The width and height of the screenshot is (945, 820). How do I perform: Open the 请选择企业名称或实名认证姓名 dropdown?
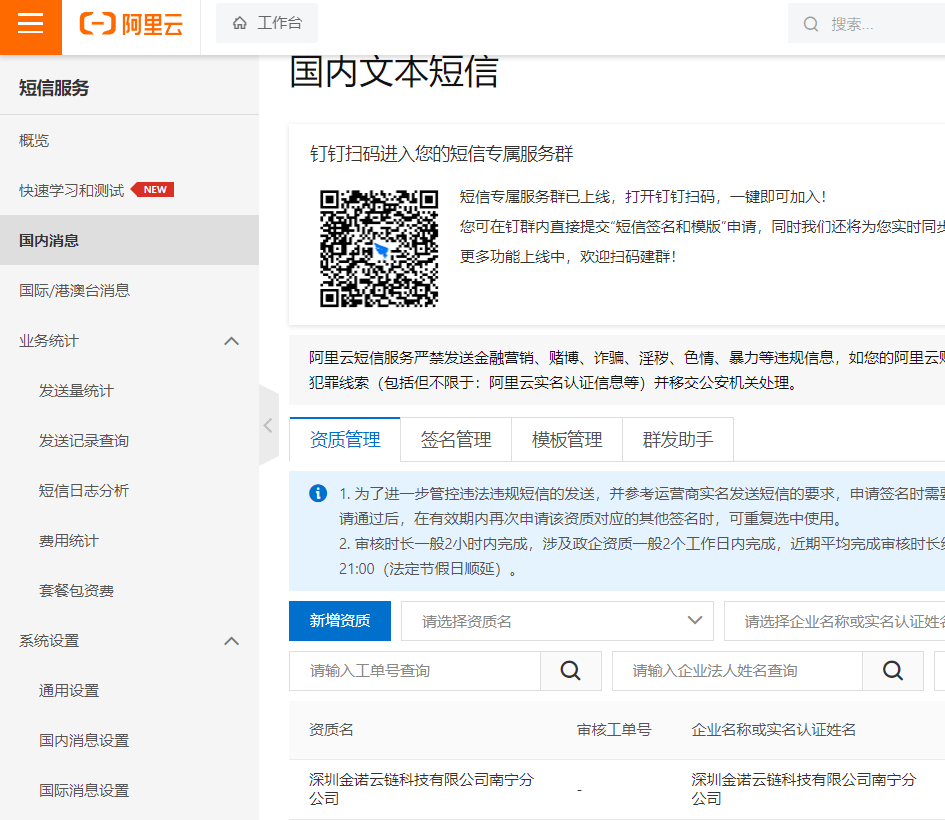(x=835, y=621)
